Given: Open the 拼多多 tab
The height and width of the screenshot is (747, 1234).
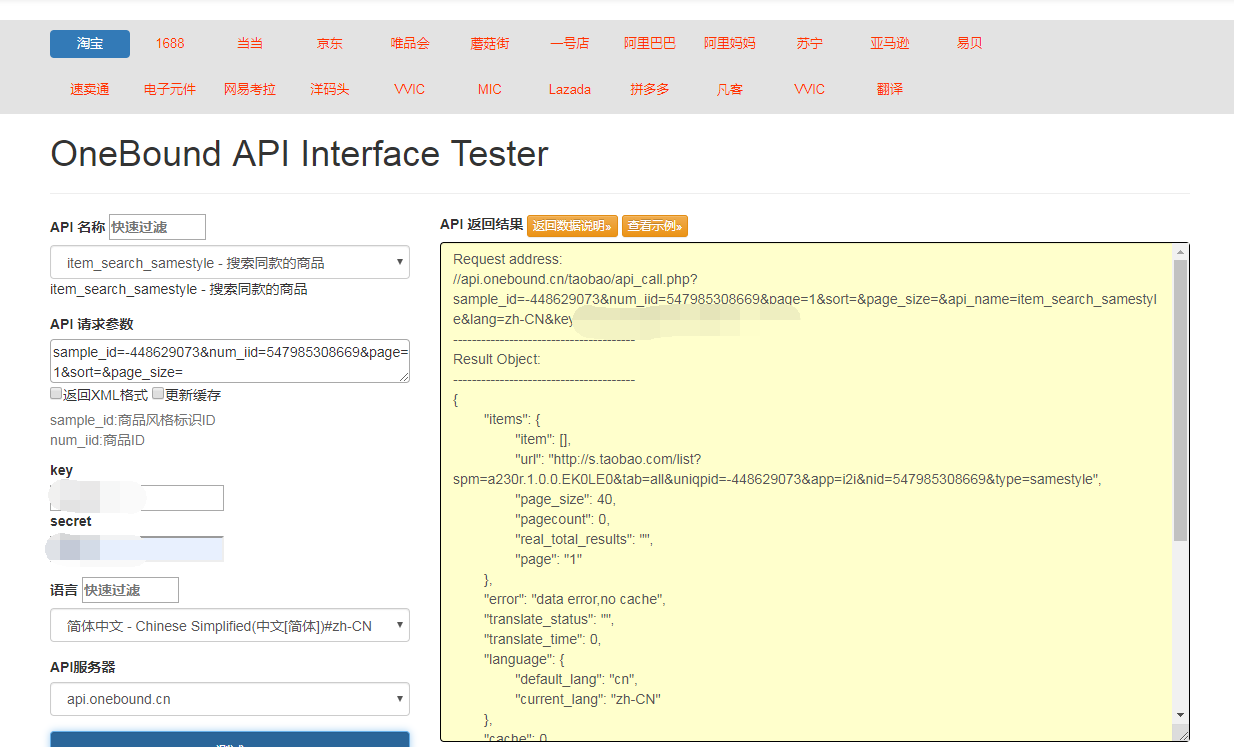Looking at the screenshot, I should (x=650, y=89).
